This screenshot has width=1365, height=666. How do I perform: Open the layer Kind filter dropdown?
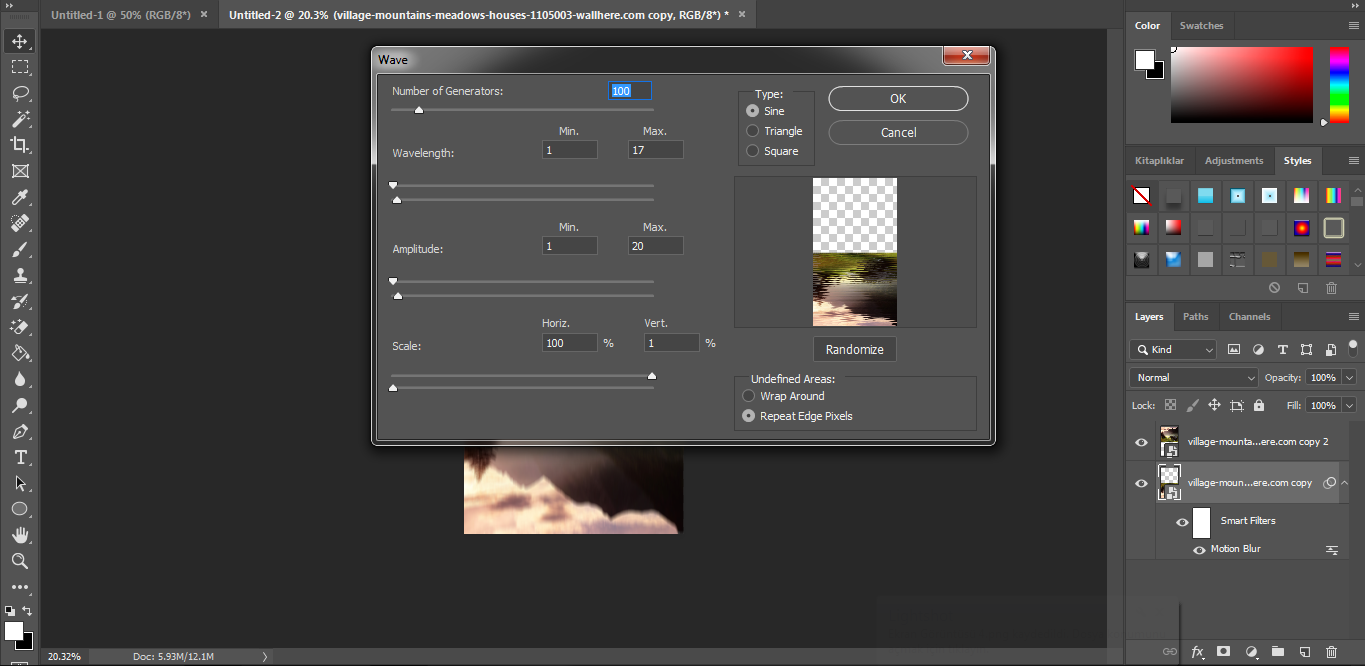[x=1173, y=350]
